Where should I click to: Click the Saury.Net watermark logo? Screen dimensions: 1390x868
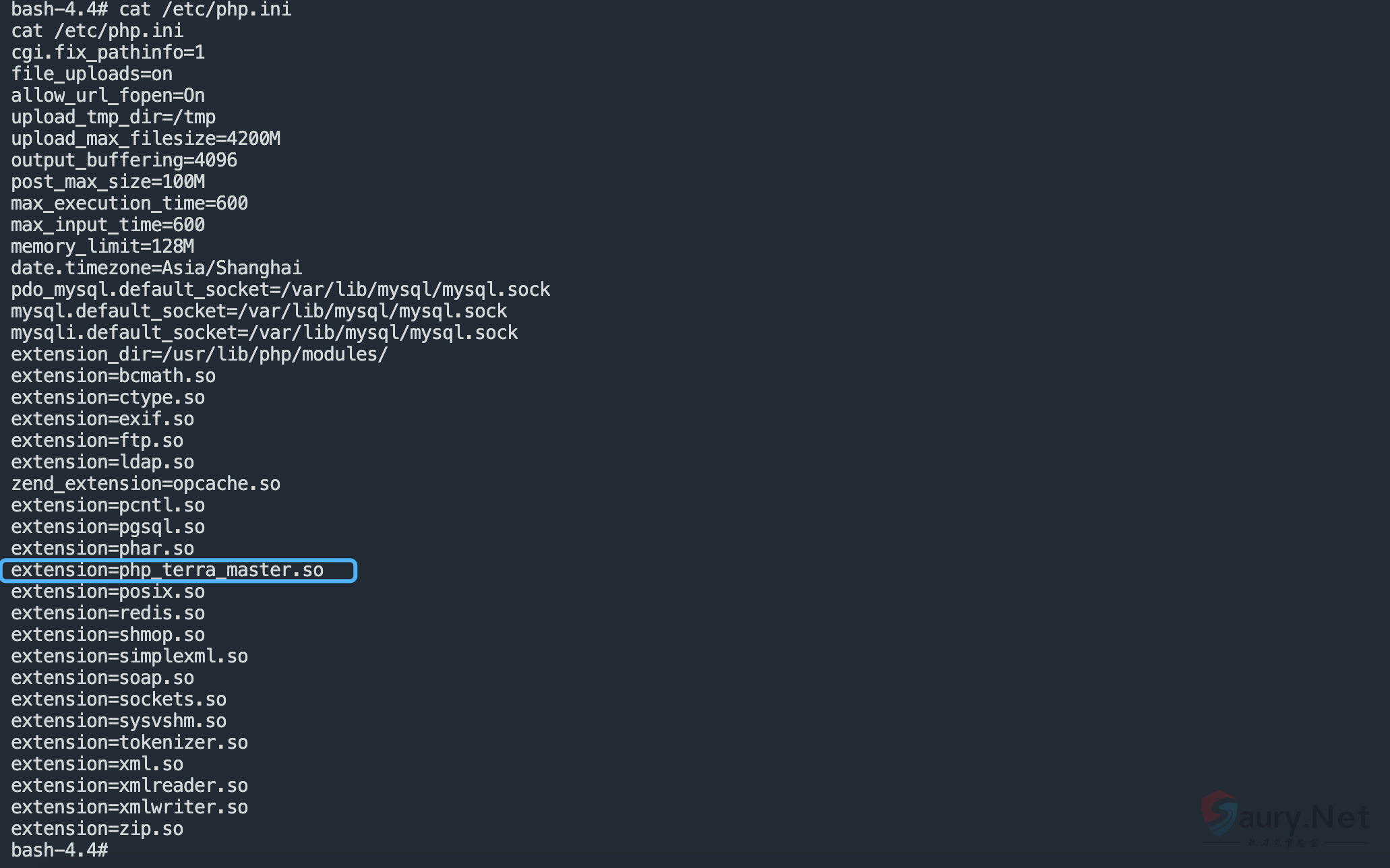pyautogui.click(x=1285, y=817)
